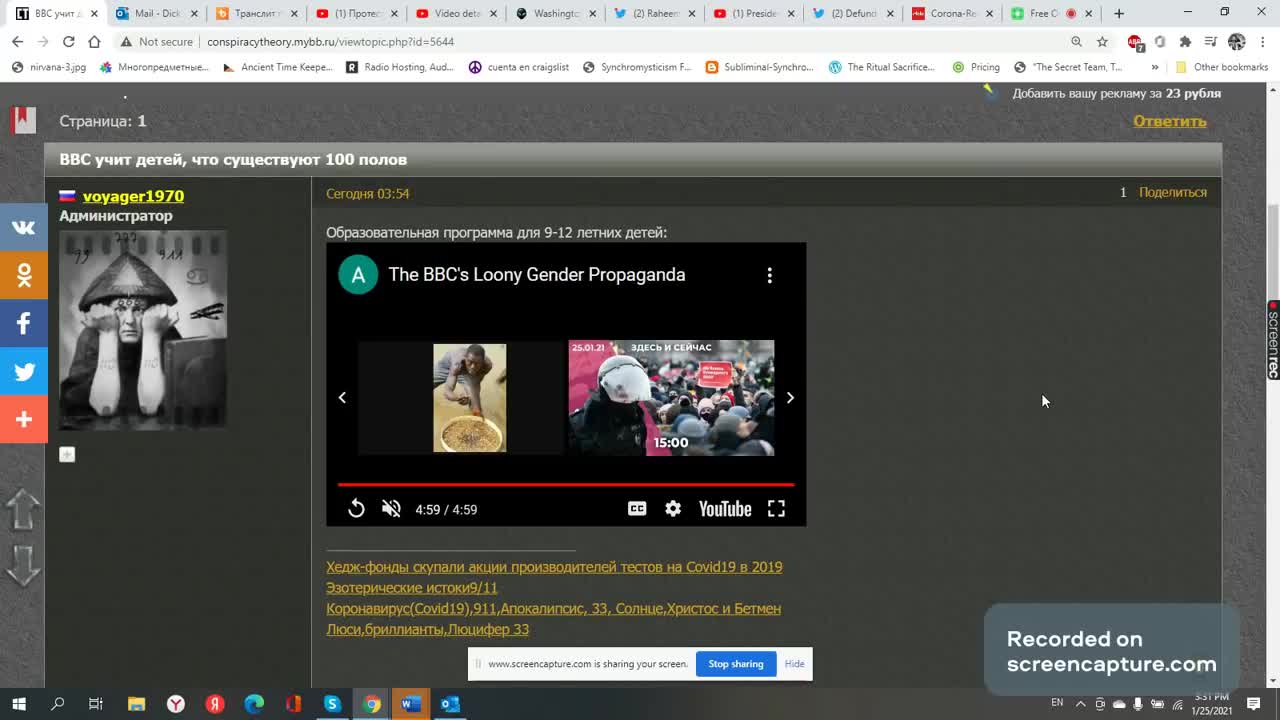1280x720 pixels.
Task: Click the video progress bar
Action: click(x=566, y=485)
